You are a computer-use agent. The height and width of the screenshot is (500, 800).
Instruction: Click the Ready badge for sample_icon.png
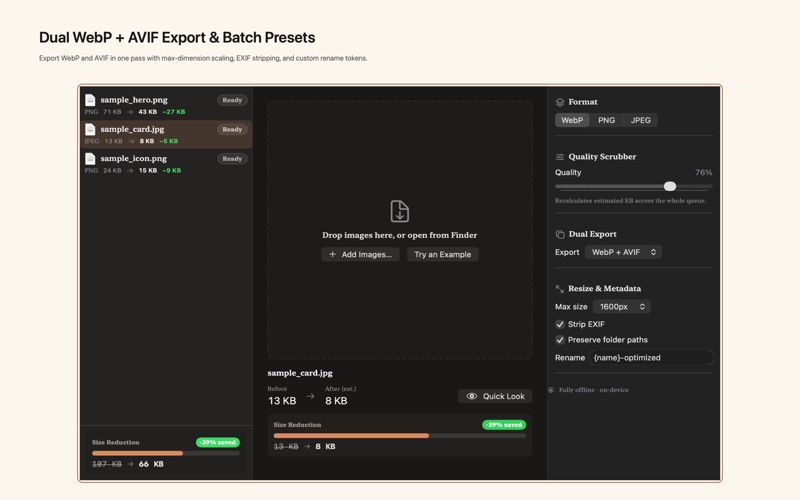[232, 159]
